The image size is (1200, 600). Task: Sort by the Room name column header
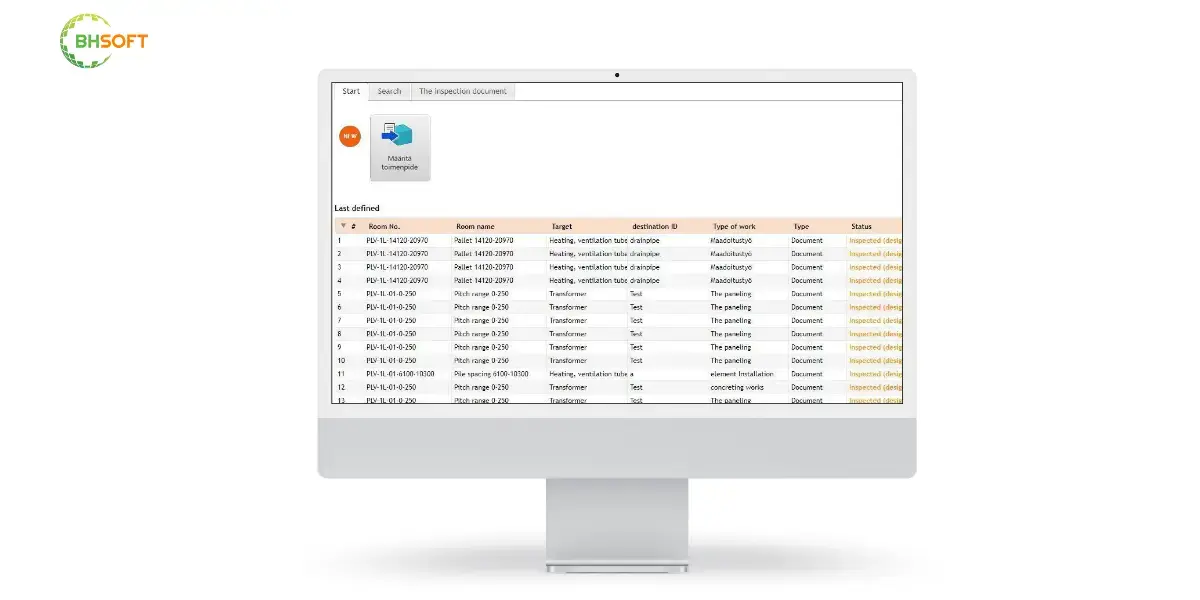475,227
